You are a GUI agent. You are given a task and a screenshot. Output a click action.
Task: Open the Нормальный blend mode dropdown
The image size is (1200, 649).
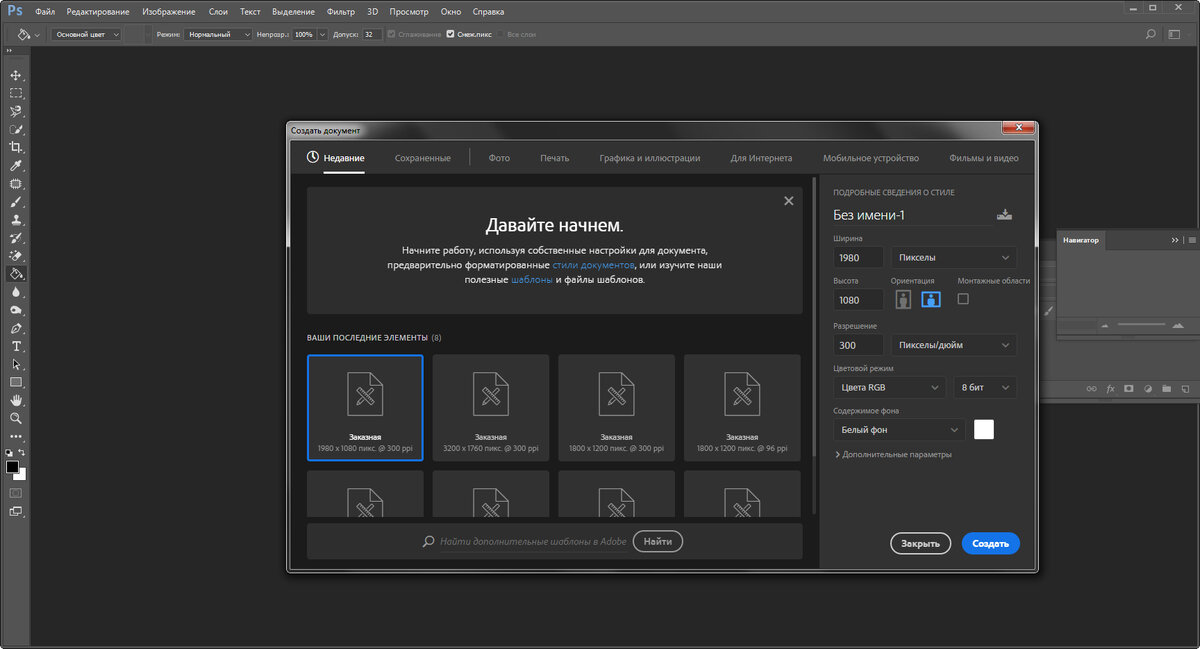[x=218, y=34]
